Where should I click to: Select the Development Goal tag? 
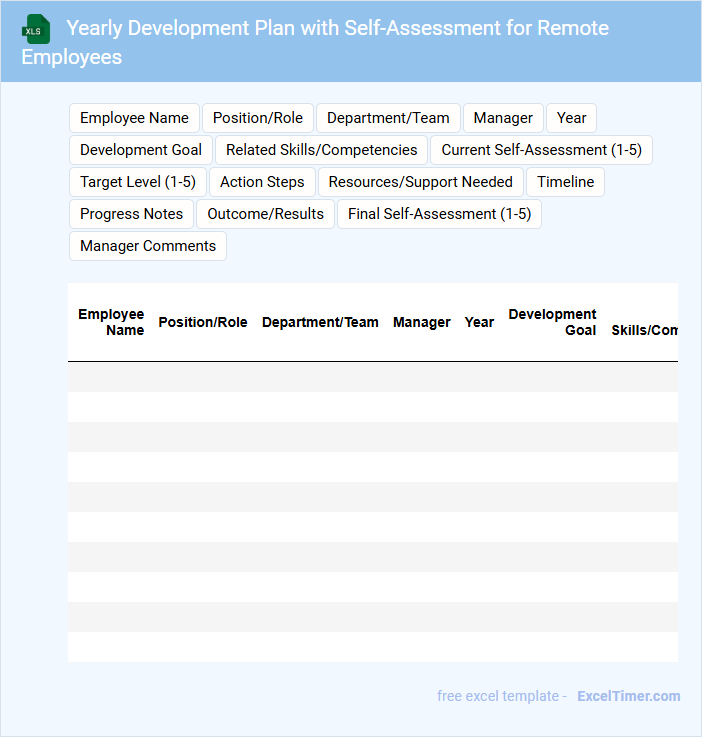pyautogui.click(x=141, y=150)
